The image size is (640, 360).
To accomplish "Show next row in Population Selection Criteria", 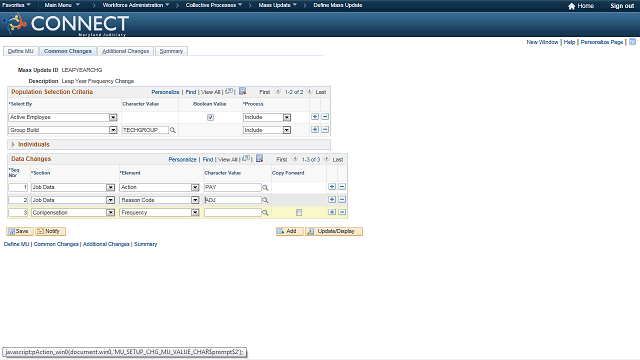I will pyautogui.click(x=309, y=91).
